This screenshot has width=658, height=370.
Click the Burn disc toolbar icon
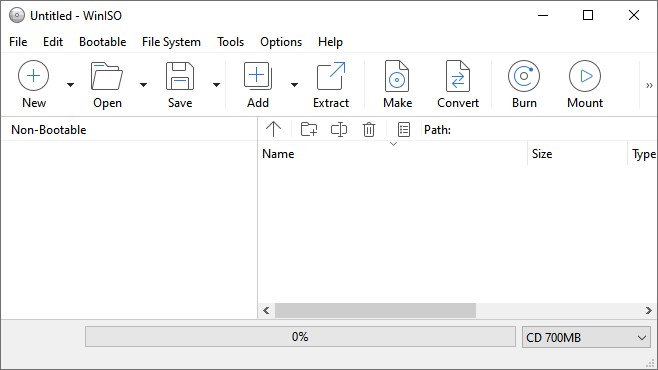pos(524,76)
